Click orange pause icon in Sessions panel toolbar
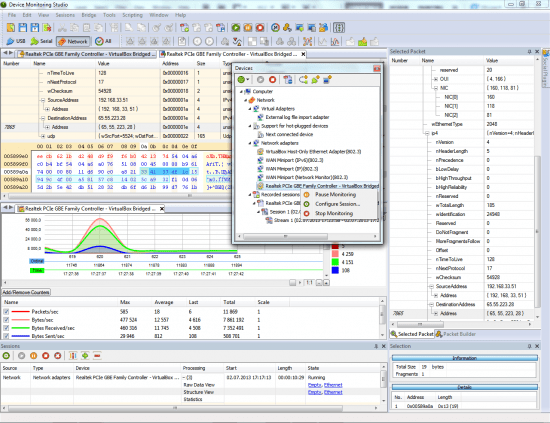This screenshot has height=423, width=550. pyautogui.click(x=33, y=356)
